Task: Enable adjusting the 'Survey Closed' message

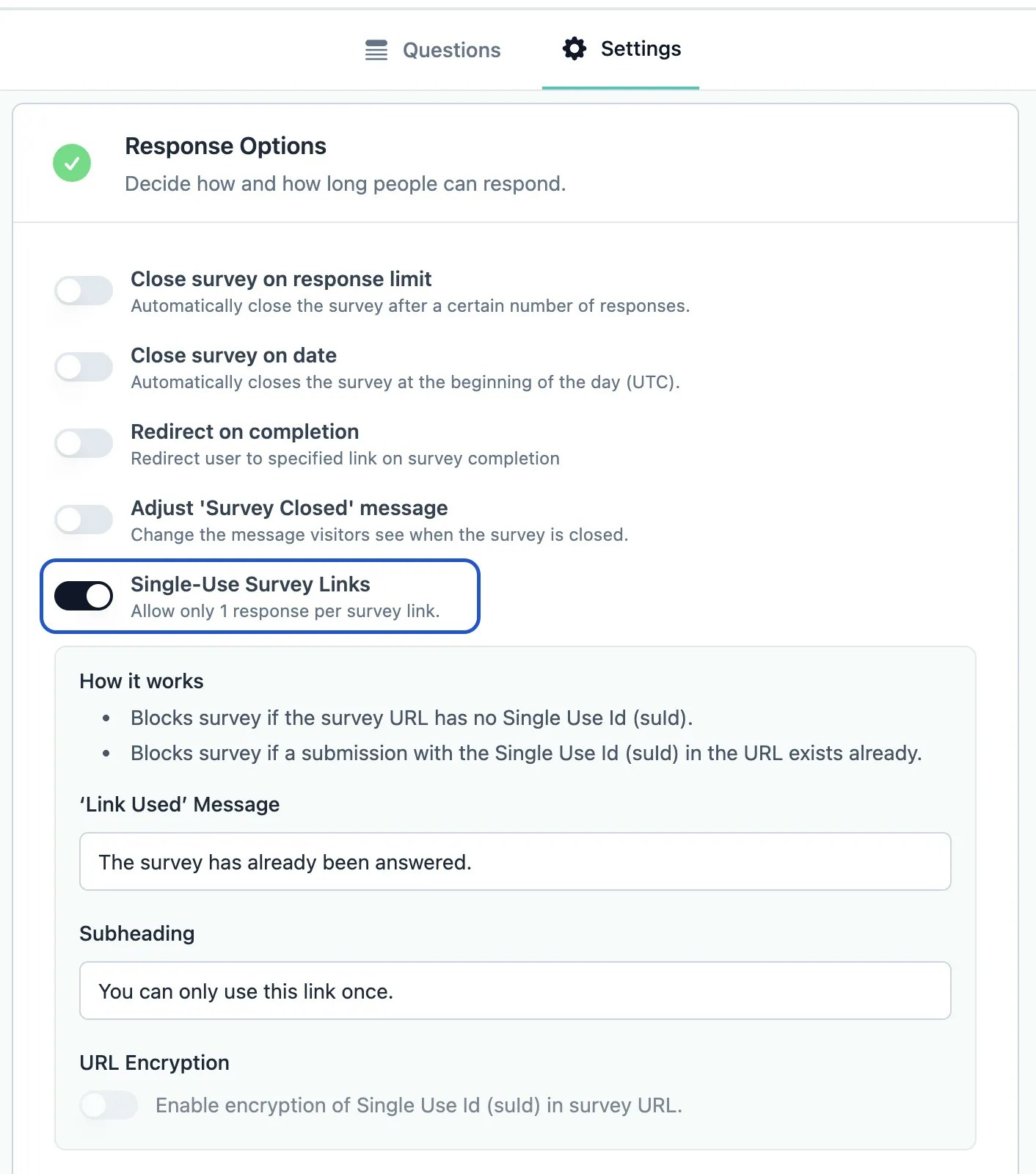Action: coord(83,519)
